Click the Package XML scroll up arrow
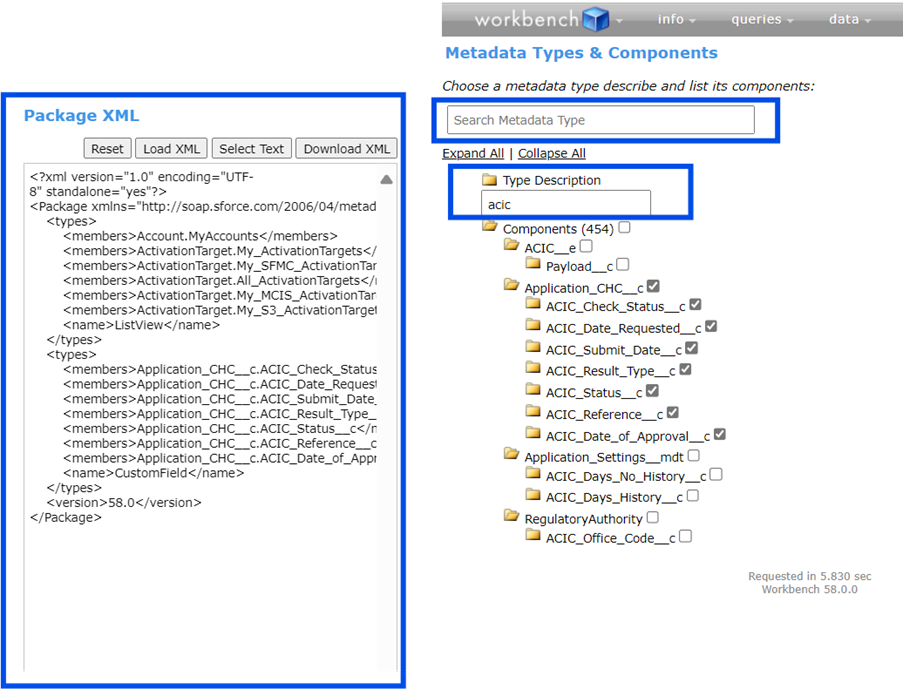 point(386,180)
